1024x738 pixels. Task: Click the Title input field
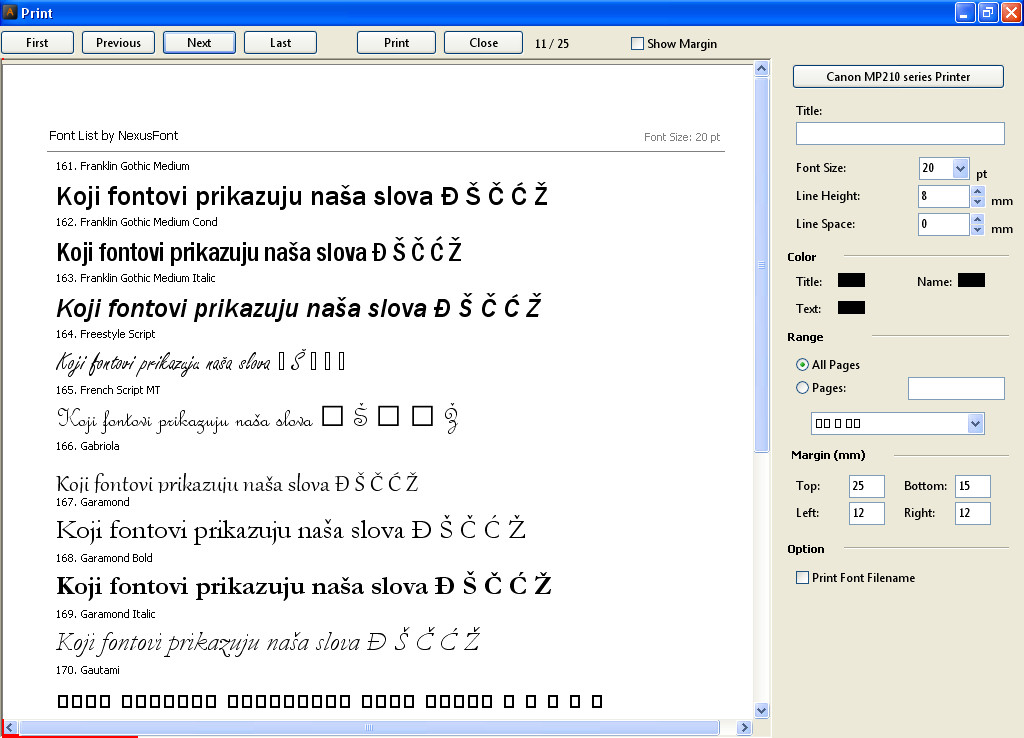[900, 134]
